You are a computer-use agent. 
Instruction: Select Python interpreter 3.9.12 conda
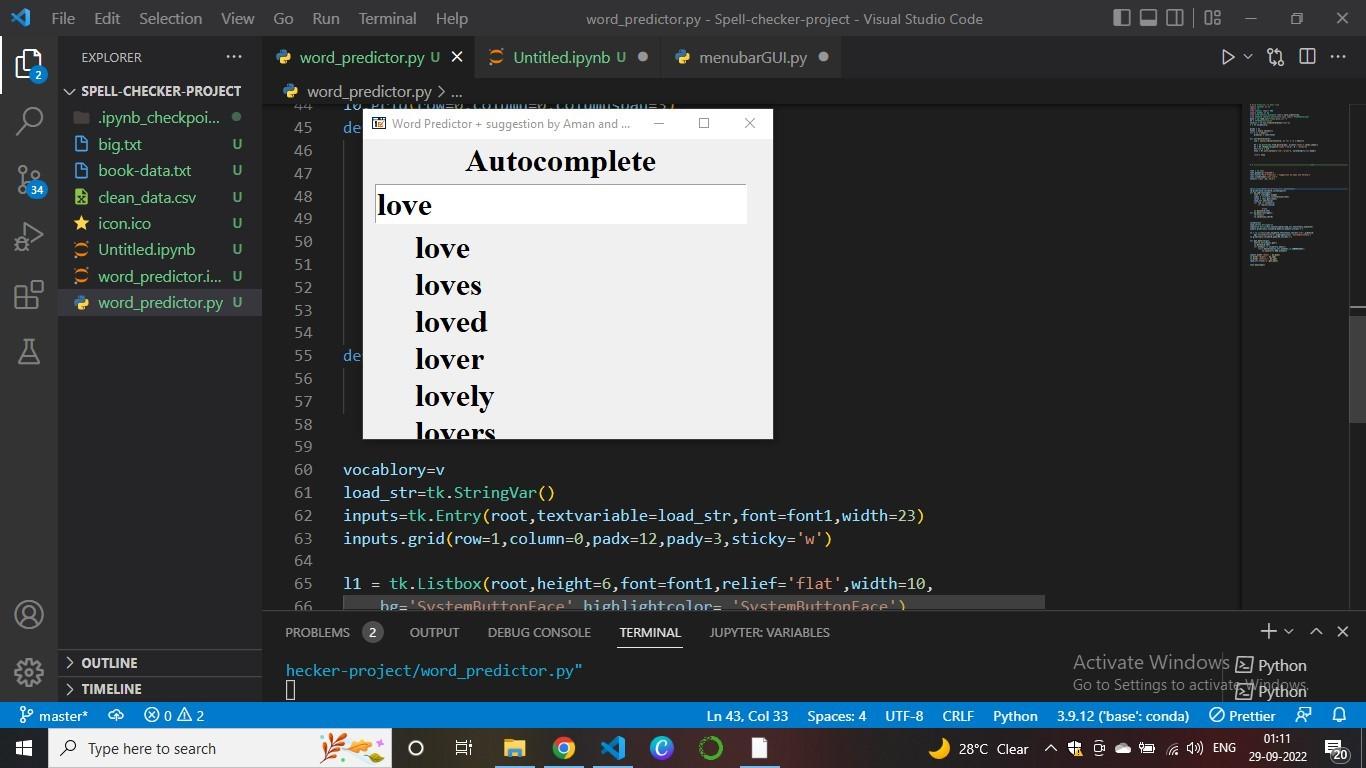point(1123,716)
